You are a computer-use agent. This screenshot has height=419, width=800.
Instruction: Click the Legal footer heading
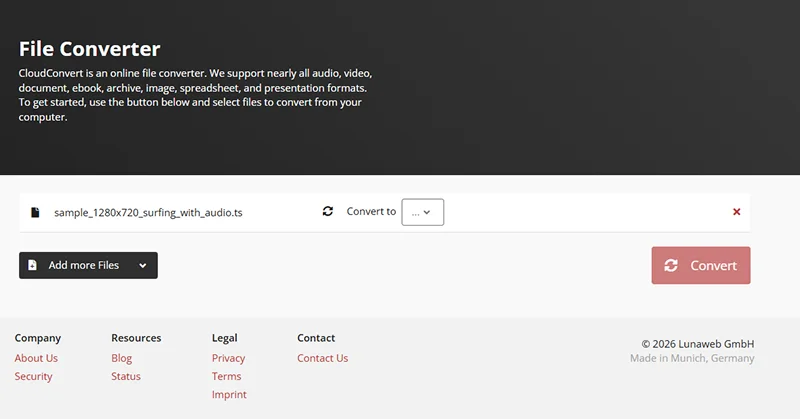tap(224, 338)
